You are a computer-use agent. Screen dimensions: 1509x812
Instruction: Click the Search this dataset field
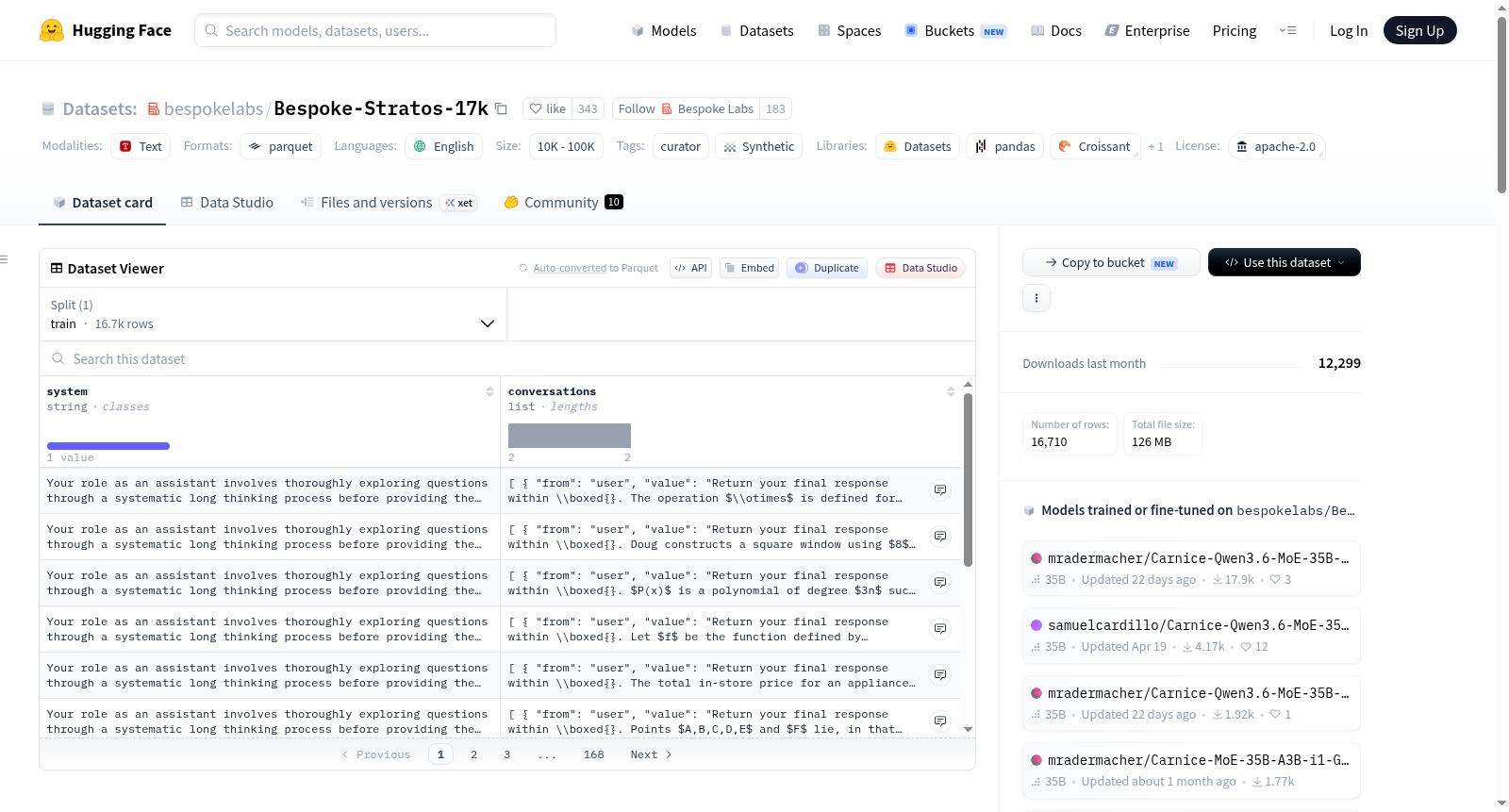(507, 358)
